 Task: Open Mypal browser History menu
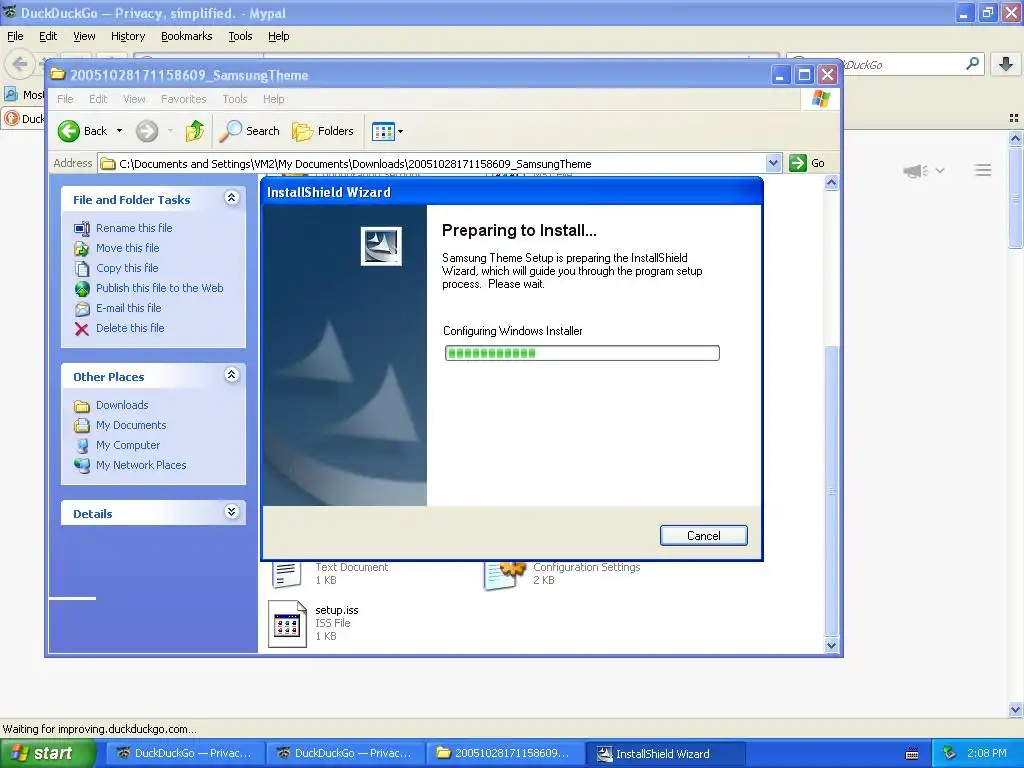(x=127, y=36)
